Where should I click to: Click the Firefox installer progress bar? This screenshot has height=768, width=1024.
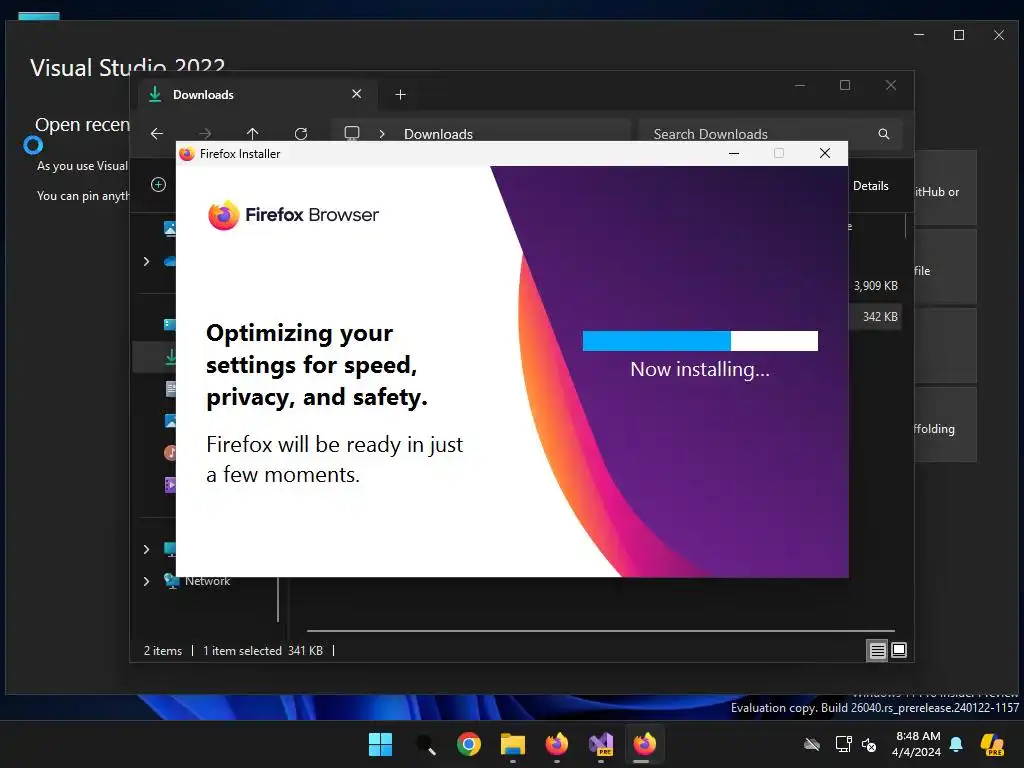click(x=700, y=341)
